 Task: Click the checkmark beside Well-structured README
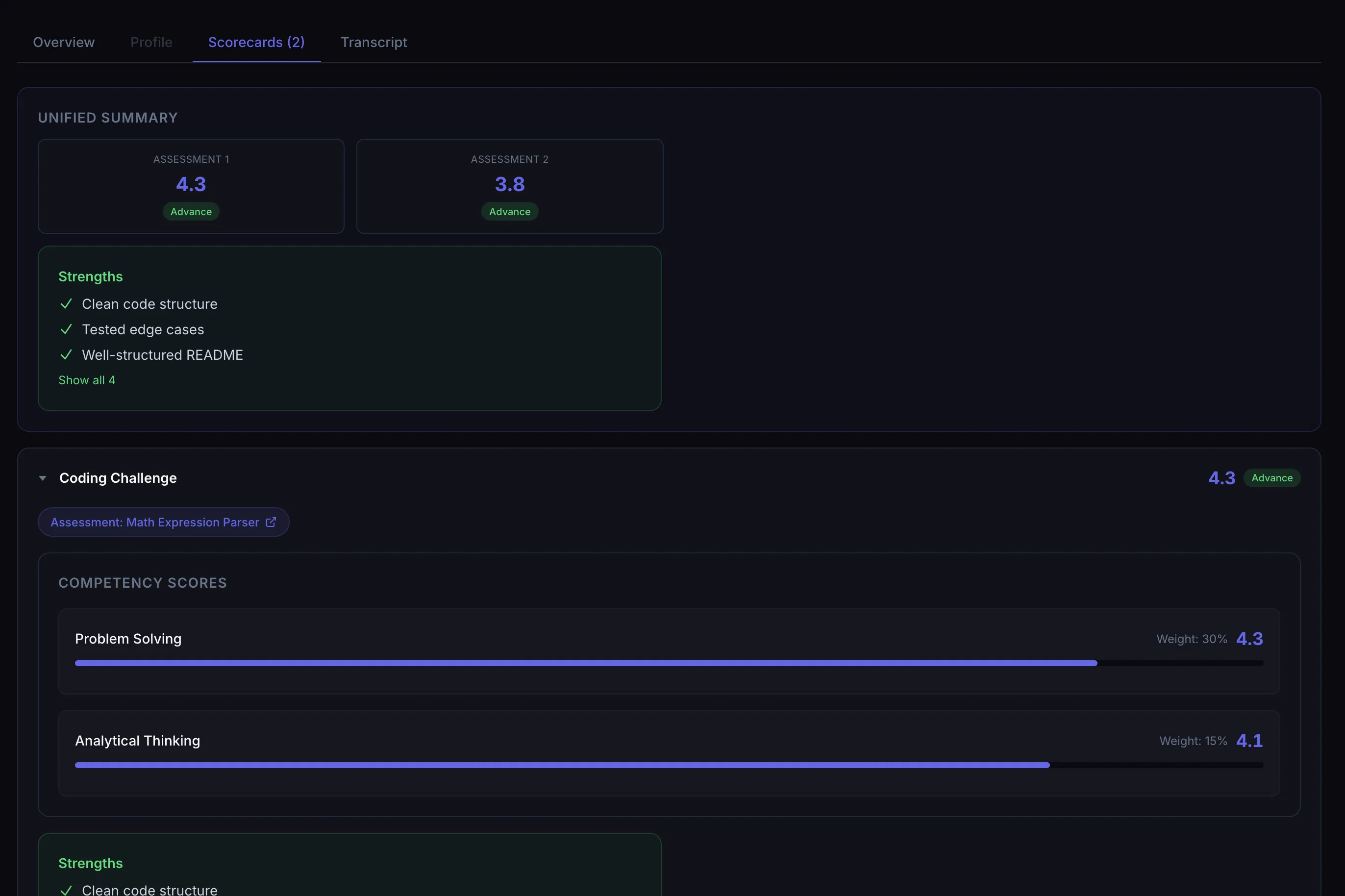66,355
